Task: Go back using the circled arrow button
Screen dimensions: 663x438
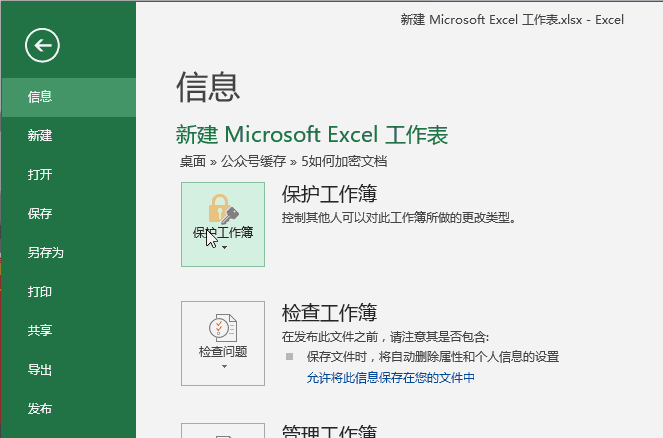Action: [x=42, y=45]
